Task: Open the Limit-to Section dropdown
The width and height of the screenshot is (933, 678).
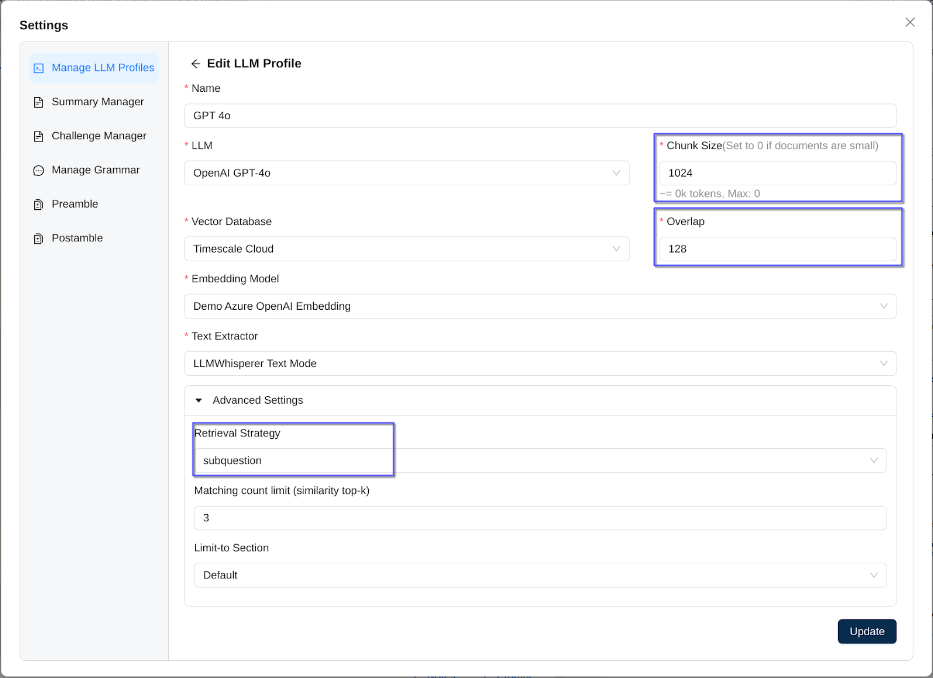Action: [x=540, y=575]
